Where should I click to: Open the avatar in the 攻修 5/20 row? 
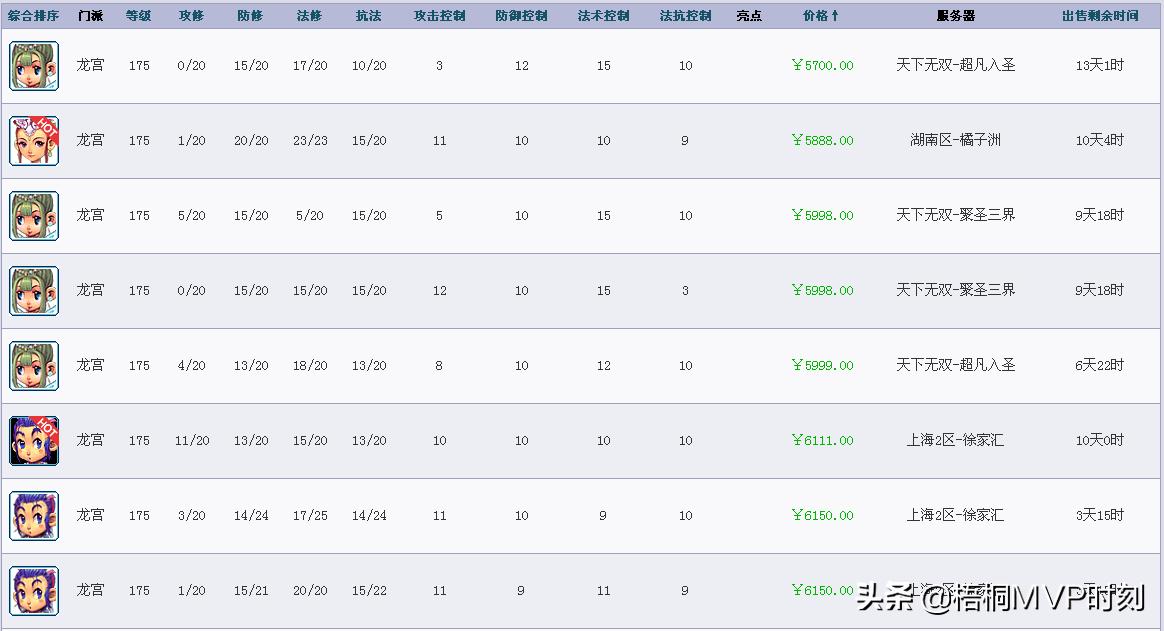tap(34, 216)
